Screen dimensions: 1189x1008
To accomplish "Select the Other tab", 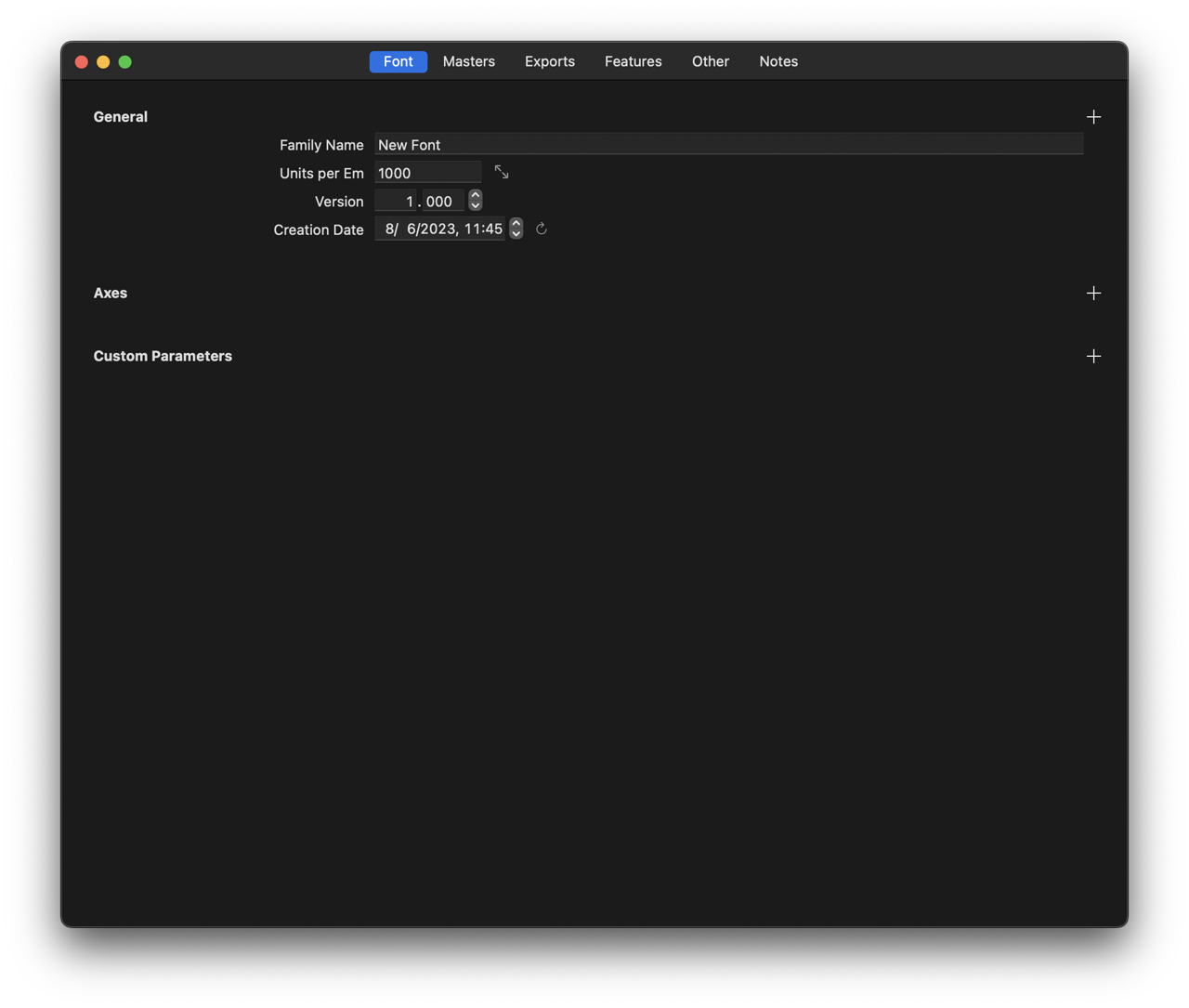I will click(710, 61).
